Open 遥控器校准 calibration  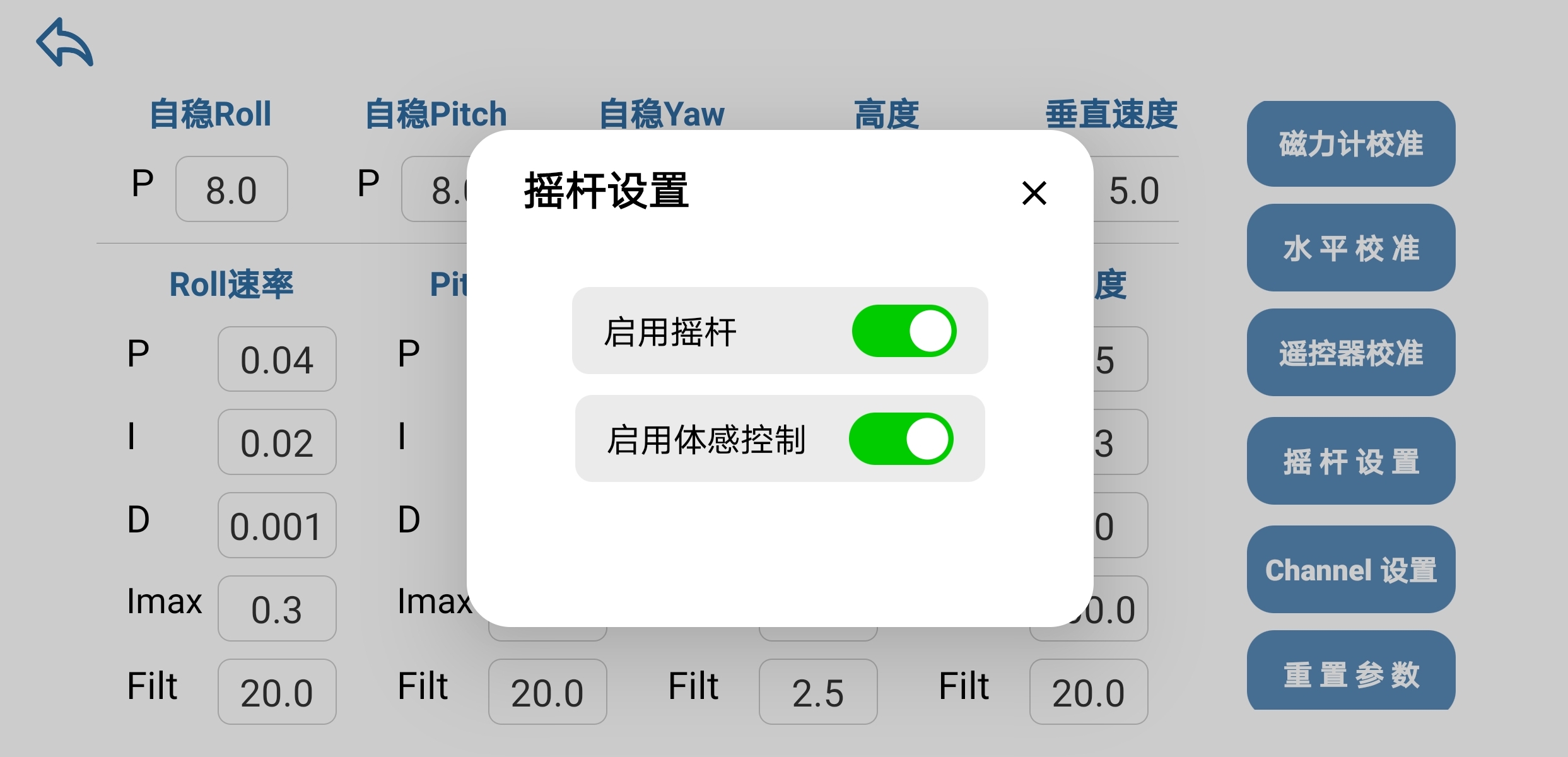click(x=1350, y=353)
